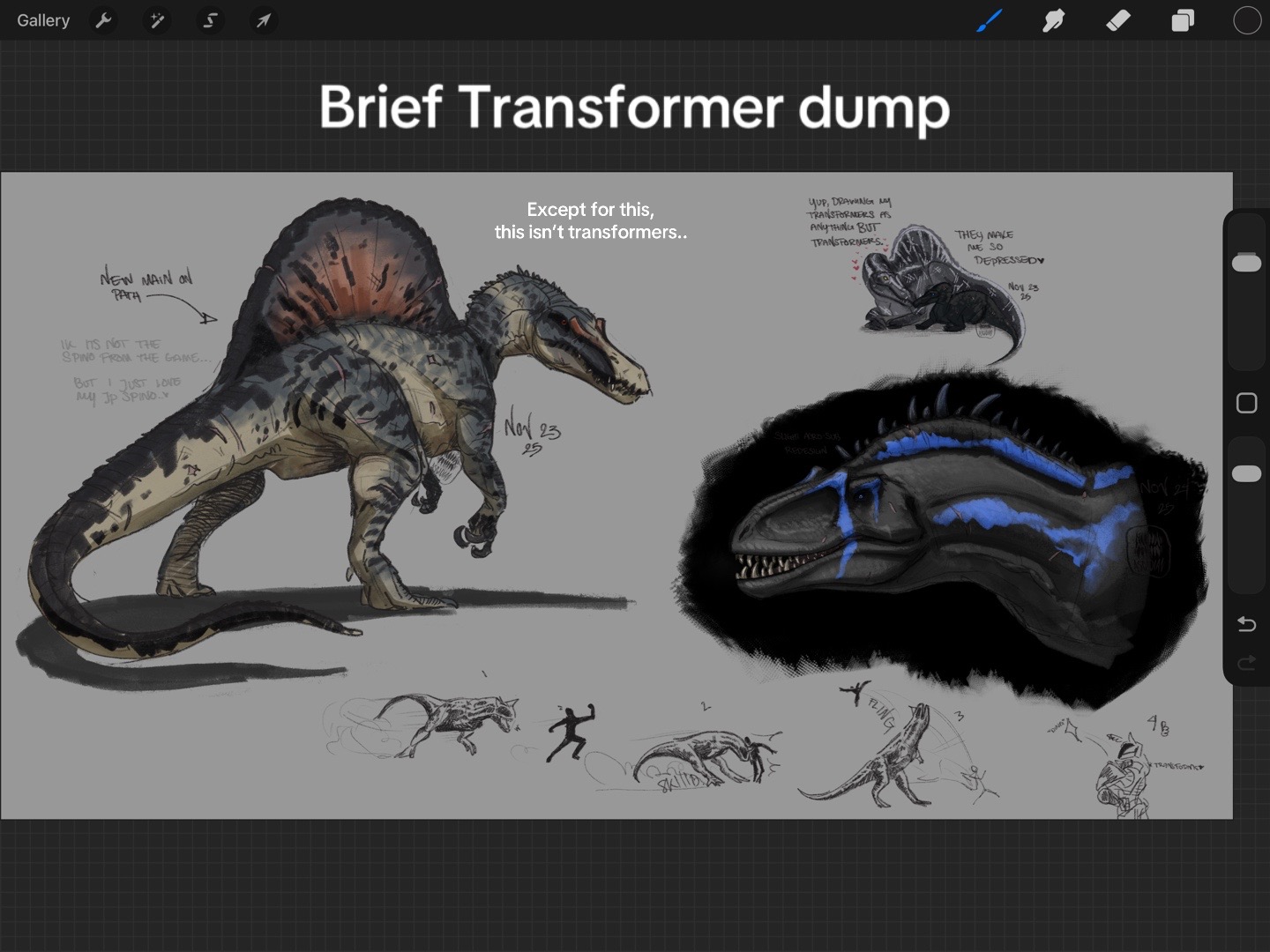Click the brush opacity slider handle
Screen dimensions: 1270x952
(x=1246, y=473)
